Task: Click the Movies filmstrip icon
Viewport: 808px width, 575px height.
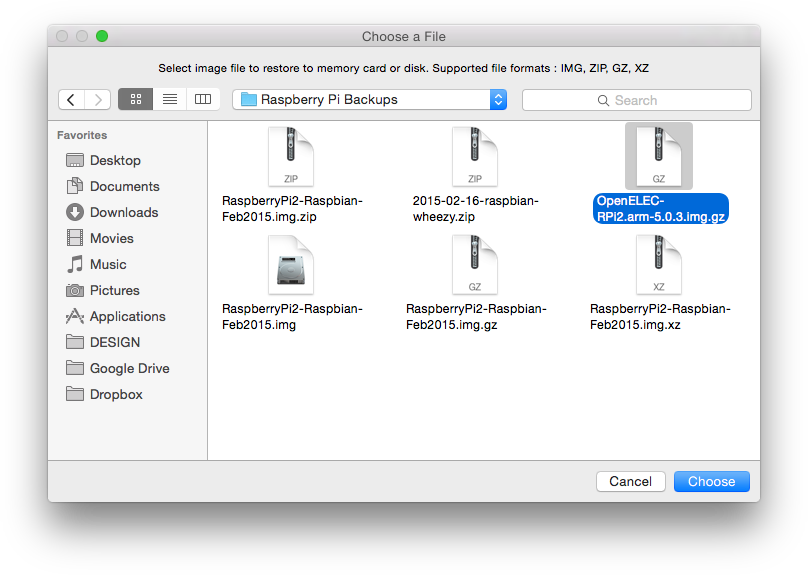Action: click(75, 238)
